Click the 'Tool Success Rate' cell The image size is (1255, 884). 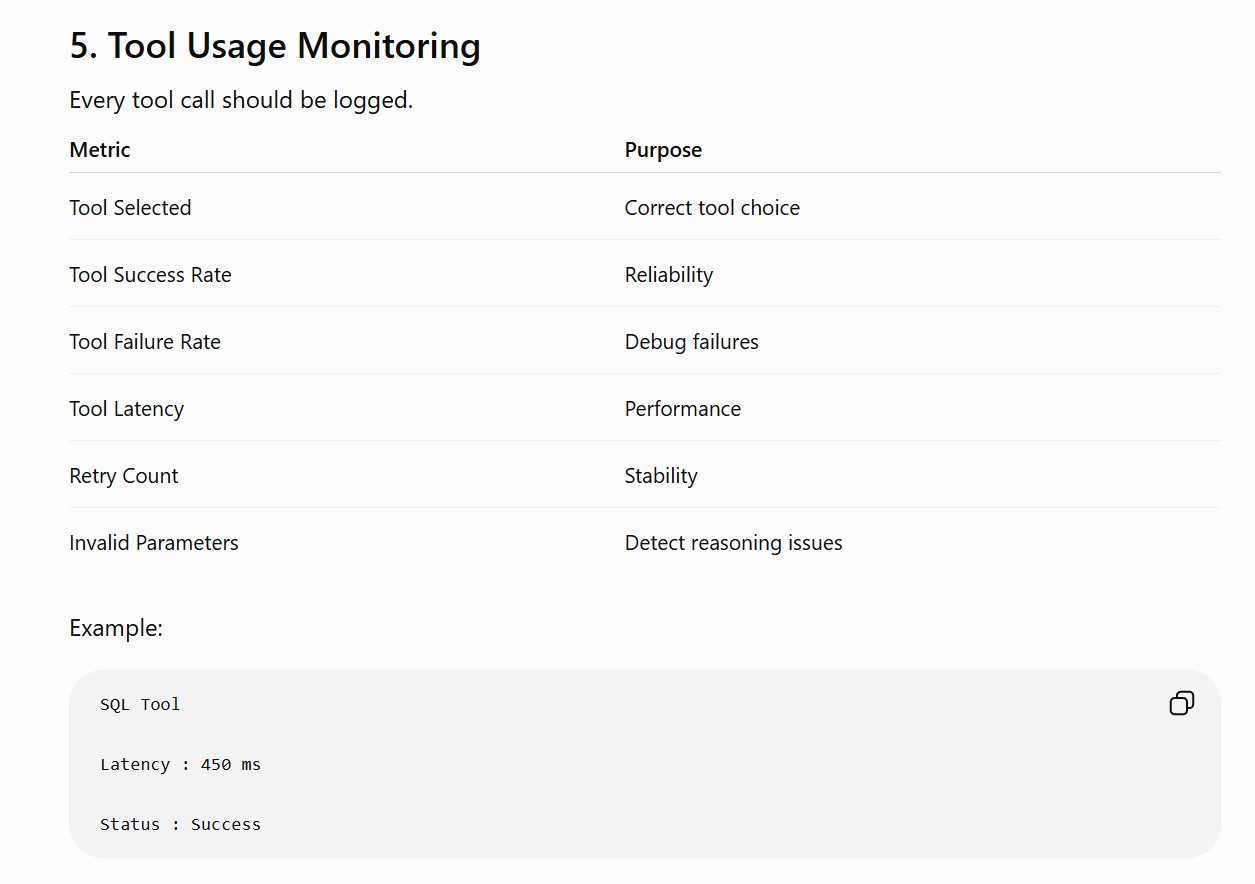150,275
